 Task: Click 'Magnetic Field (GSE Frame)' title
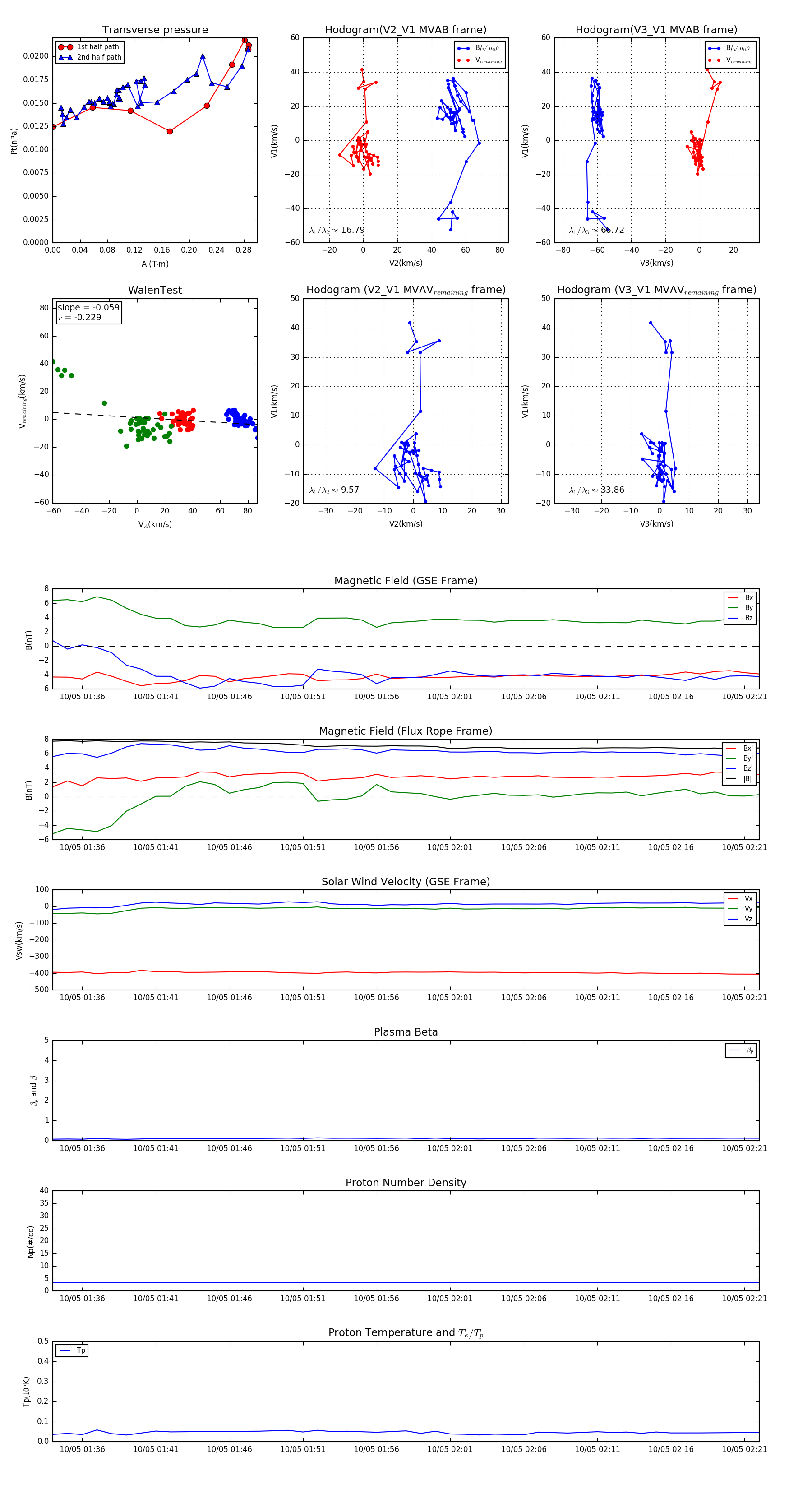pyautogui.click(x=406, y=581)
